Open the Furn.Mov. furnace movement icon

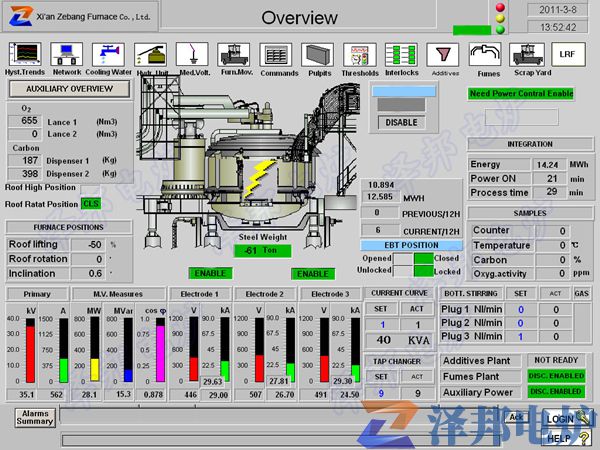[x=234, y=53]
